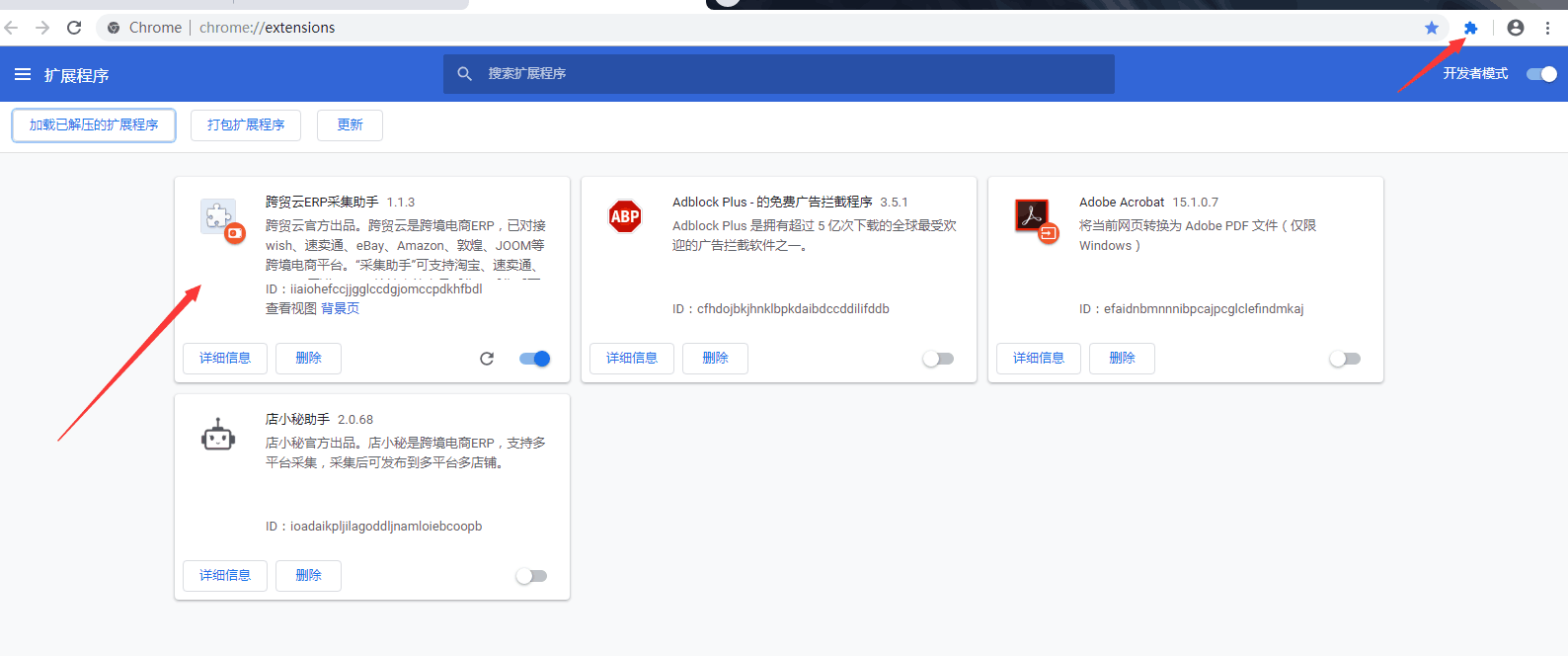Image resolution: width=1568 pixels, height=656 pixels.
Task: Click 删除 for Adblock Plus
Action: coord(716,359)
